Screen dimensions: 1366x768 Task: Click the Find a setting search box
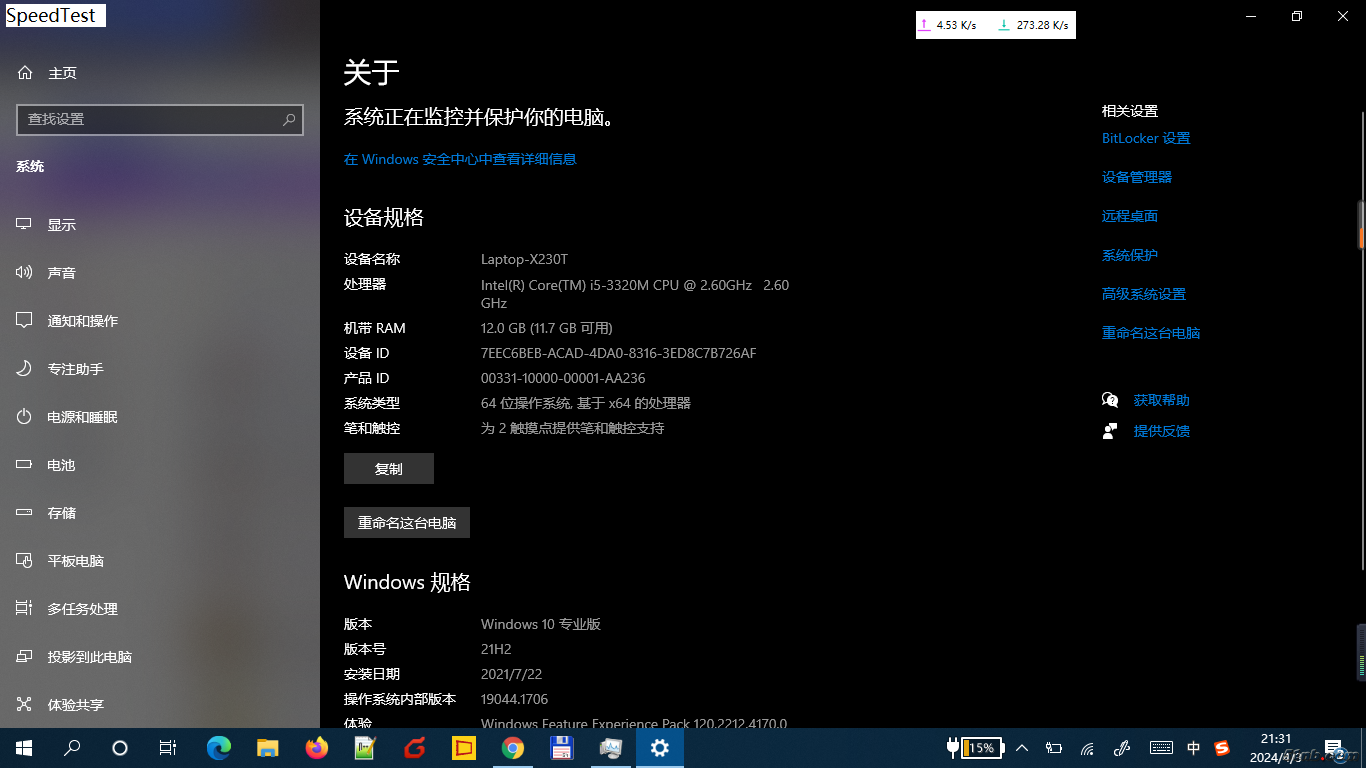click(x=150, y=120)
